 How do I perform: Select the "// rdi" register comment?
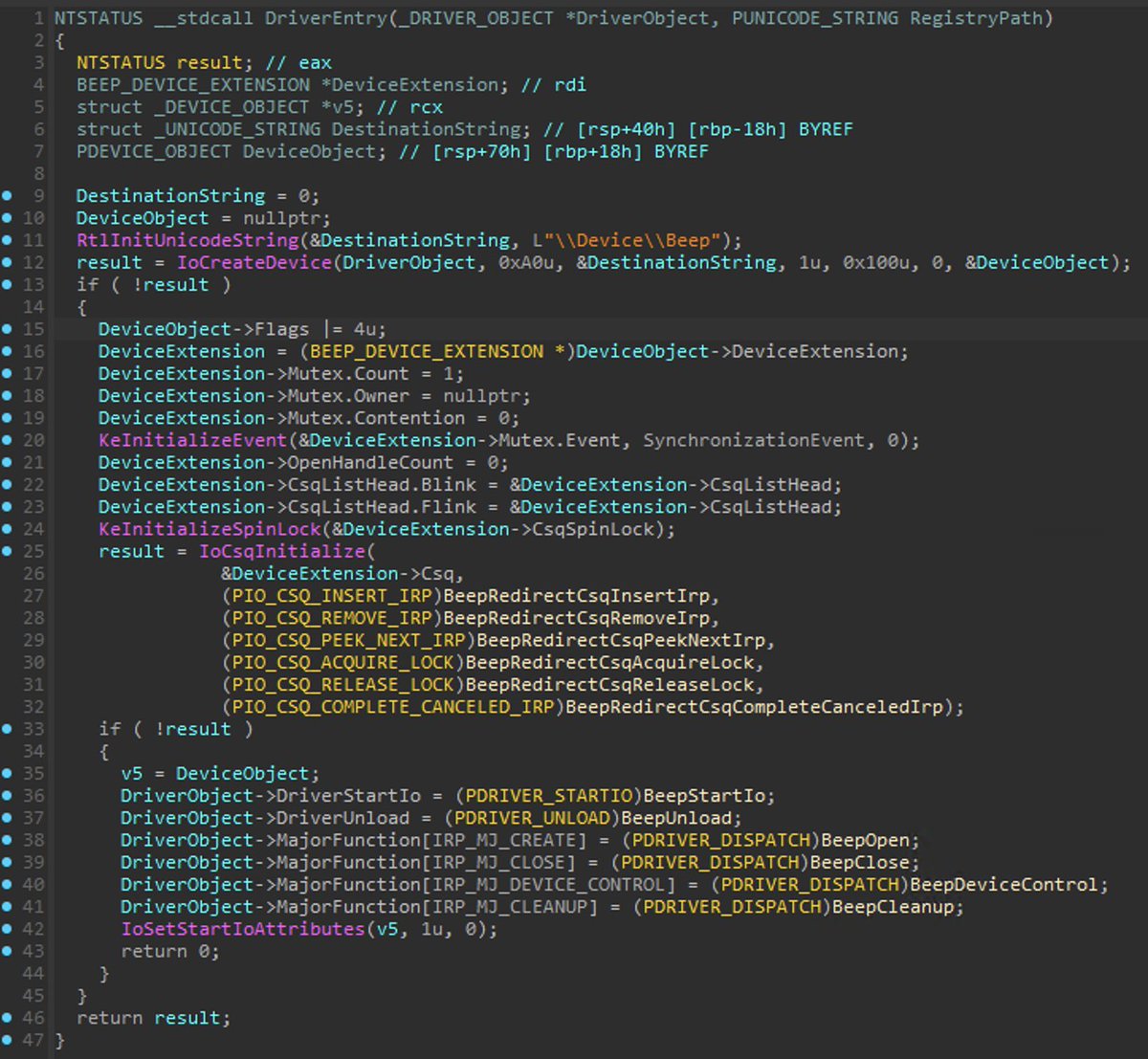[x=554, y=84]
